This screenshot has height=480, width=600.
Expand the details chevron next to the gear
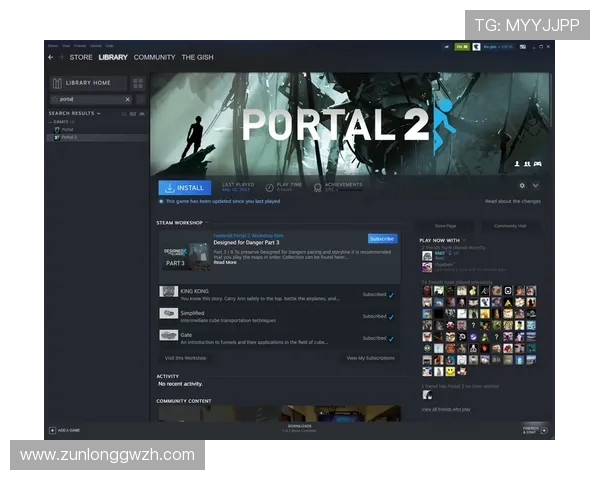click(x=536, y=186)
